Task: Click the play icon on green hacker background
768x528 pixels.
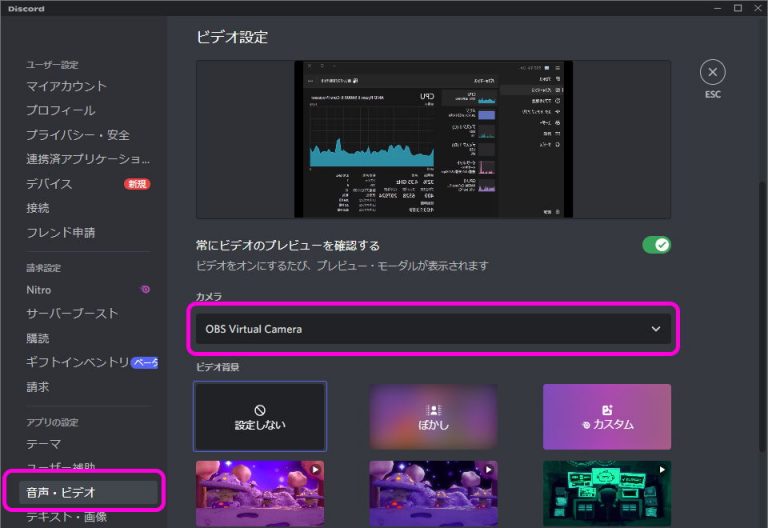Action: (x=662, y=469)
